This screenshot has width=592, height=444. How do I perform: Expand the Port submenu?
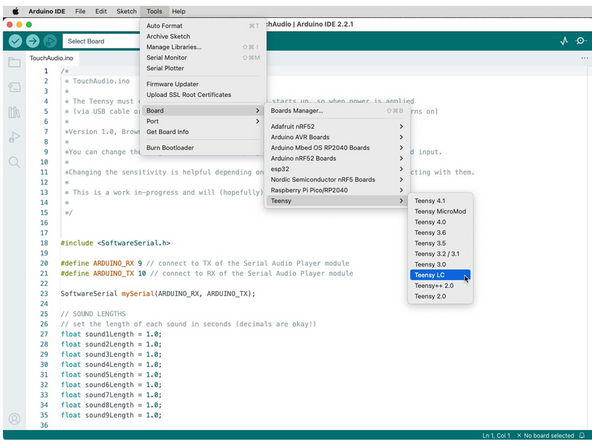203,121
